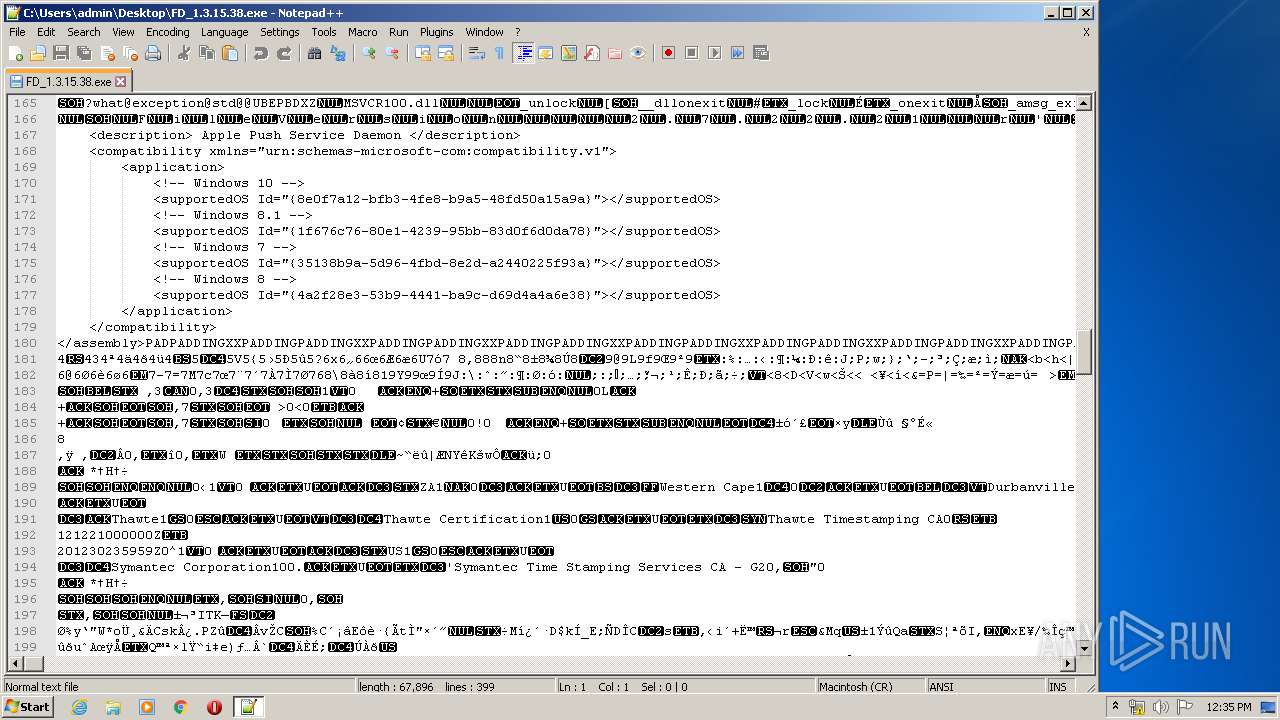The height and width of the screenshot is (720, 1280).
Task: Zoom out using toolbar zoom-out icon
Action: coord(391,53)
